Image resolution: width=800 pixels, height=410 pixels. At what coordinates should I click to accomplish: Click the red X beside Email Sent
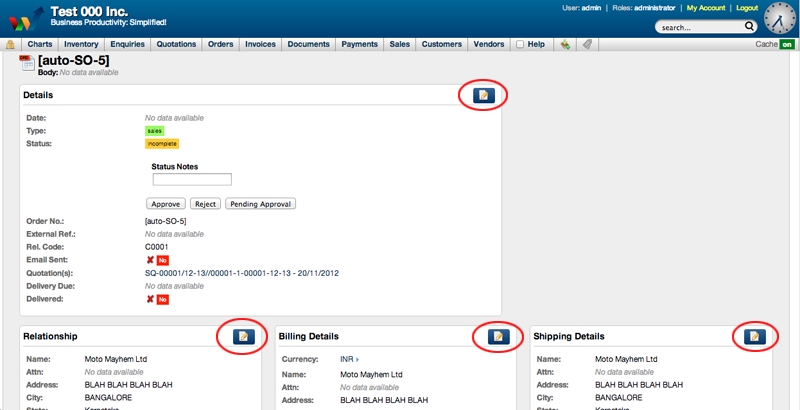[150, 260]
